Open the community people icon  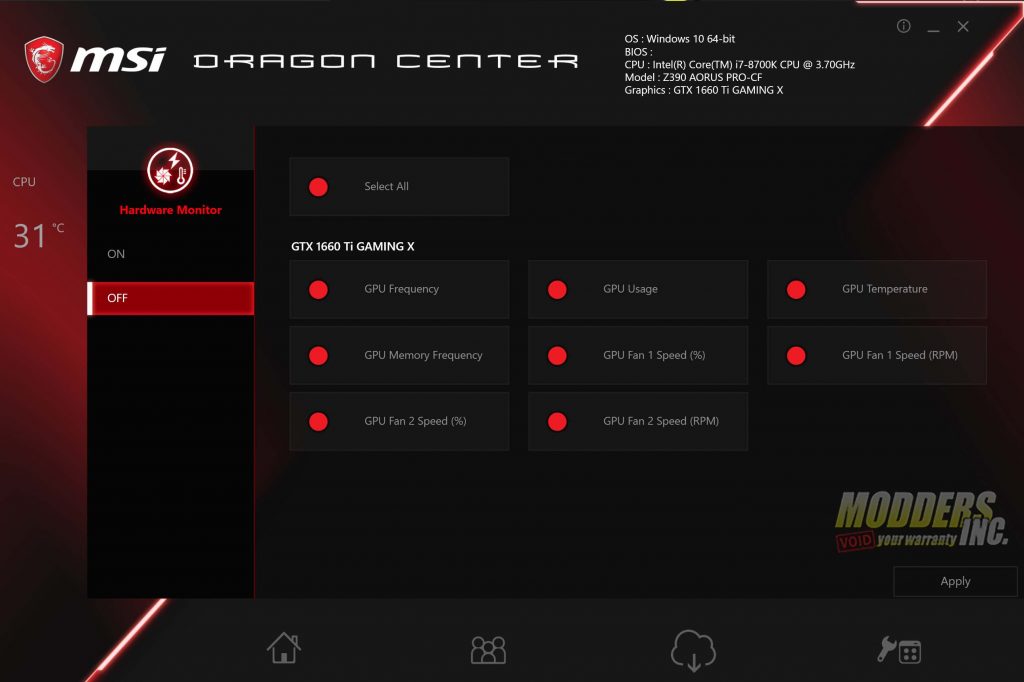(488, 650)
